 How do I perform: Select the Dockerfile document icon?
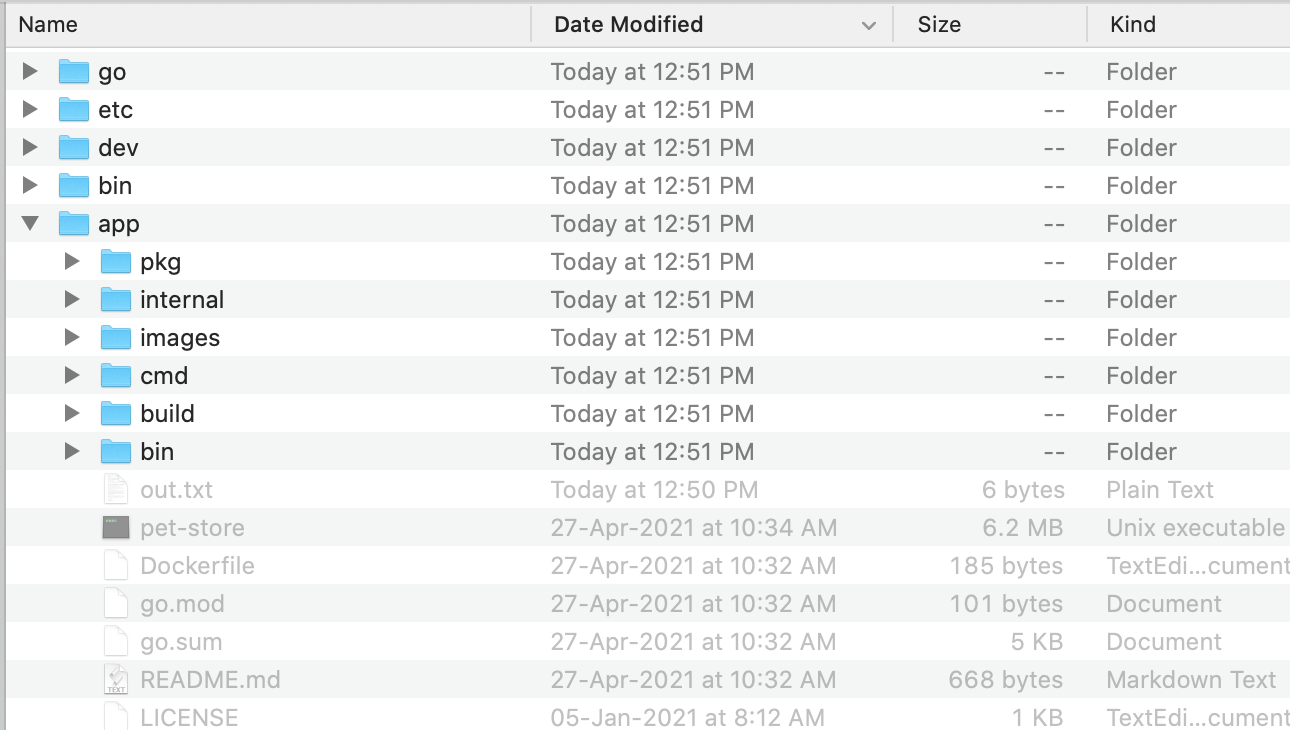coord(116,565)
